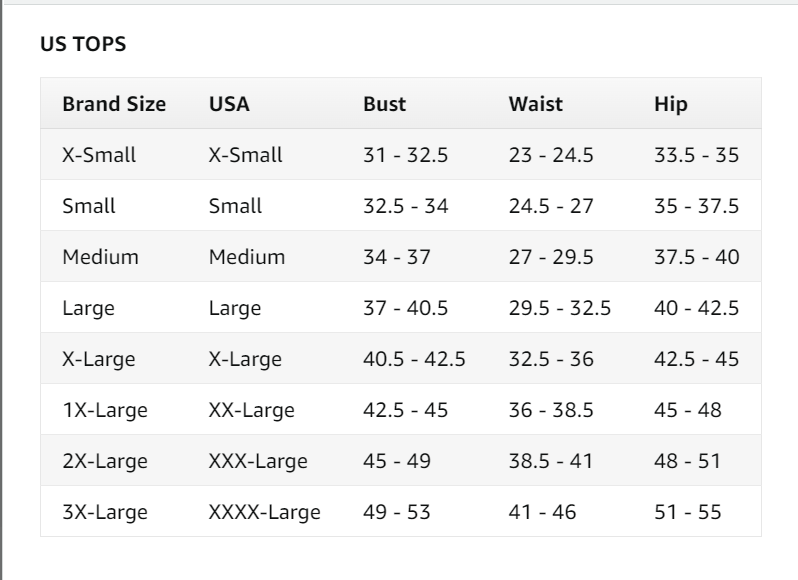Click the 1X-Large brand size cell

point(105,410)
